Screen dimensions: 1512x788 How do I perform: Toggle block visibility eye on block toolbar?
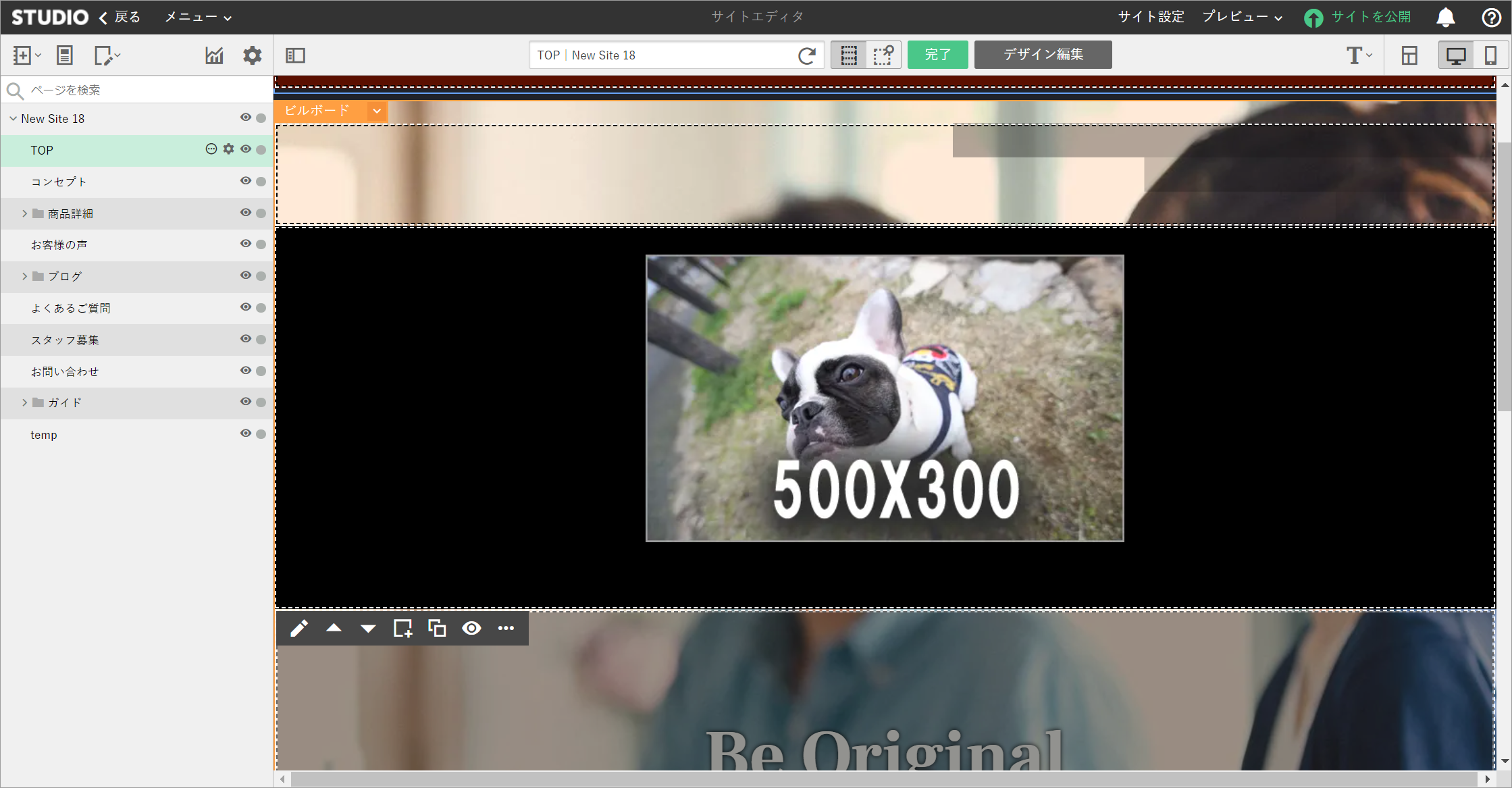[471, 629]
